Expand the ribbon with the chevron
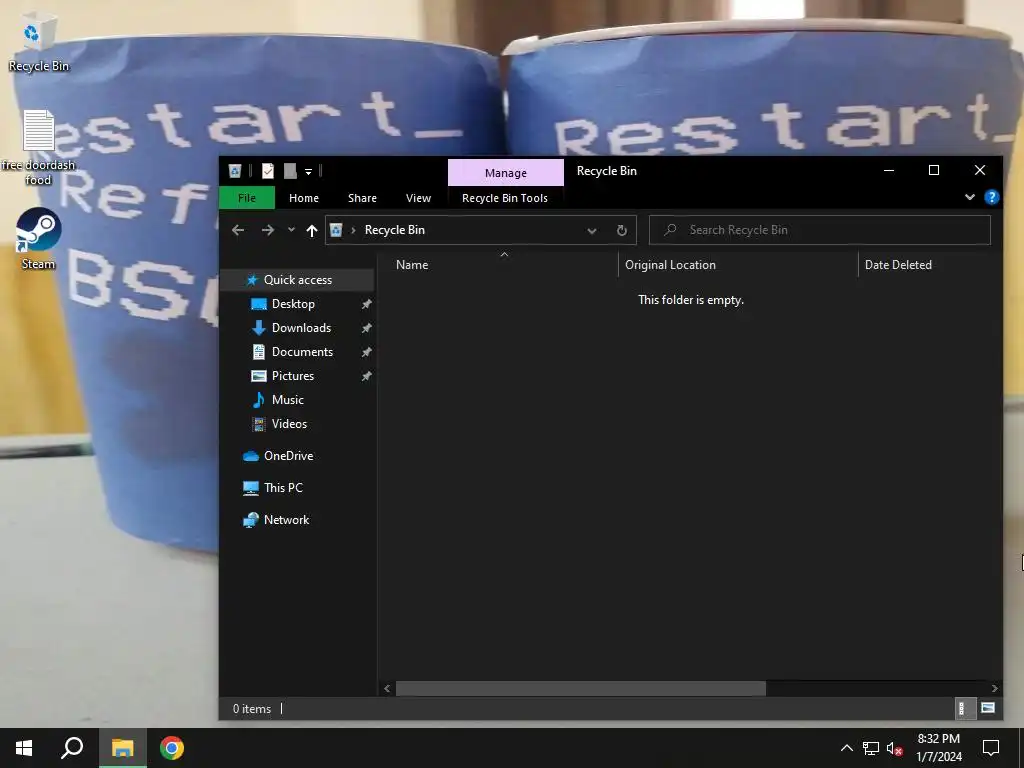This screenshot has width=1024, height=768. [970, 197]
